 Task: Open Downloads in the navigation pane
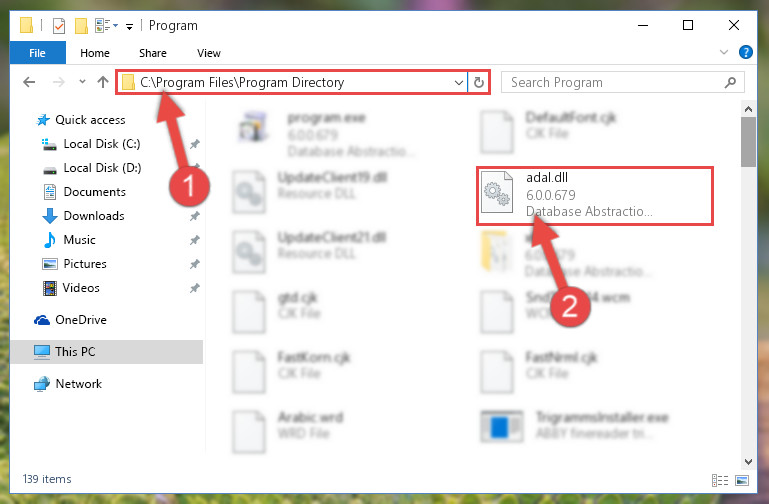point(94,216)
